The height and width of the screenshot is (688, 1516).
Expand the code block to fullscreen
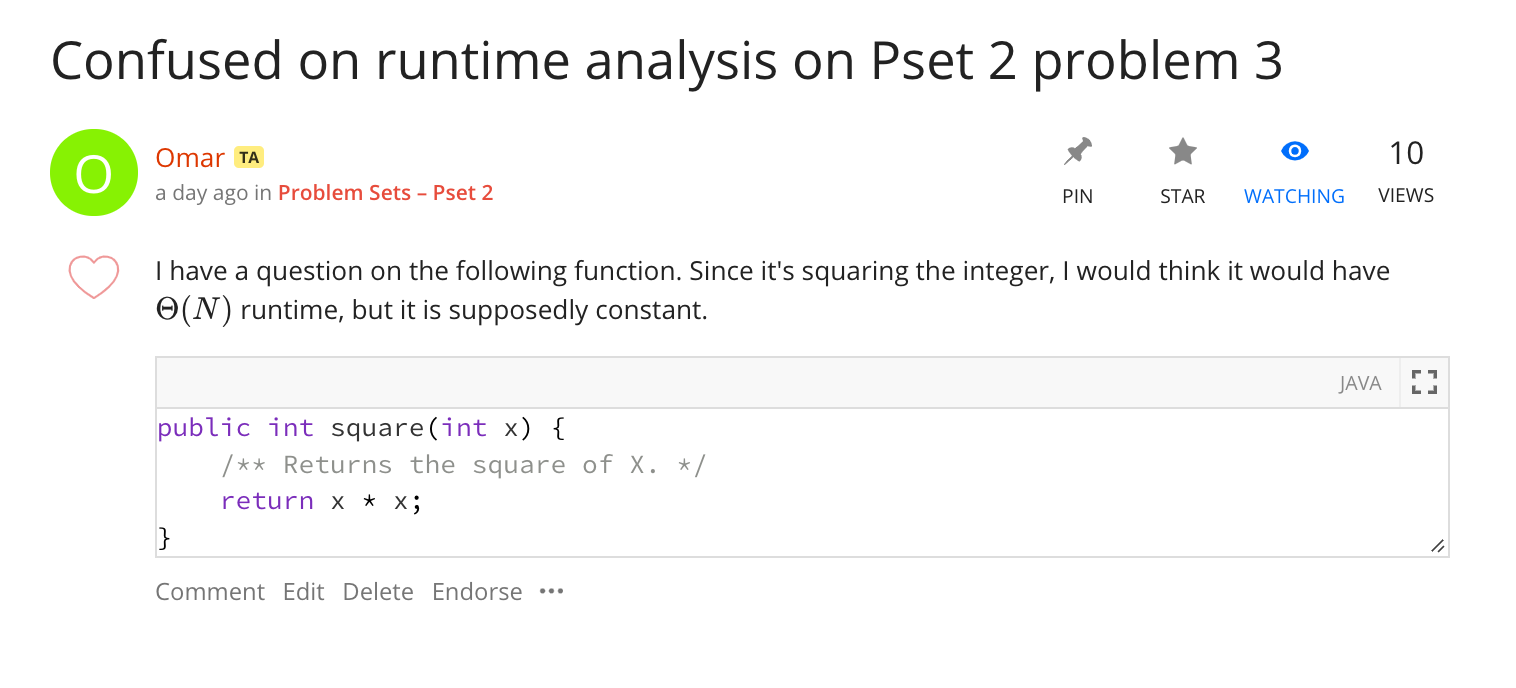pyautogui.click(x=1423, y=382)
